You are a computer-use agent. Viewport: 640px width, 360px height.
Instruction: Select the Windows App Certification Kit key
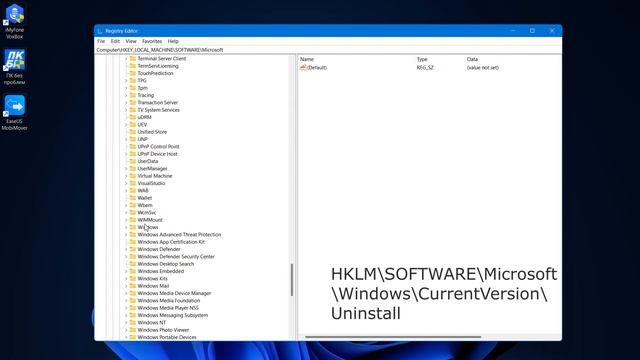pos(171,242)
